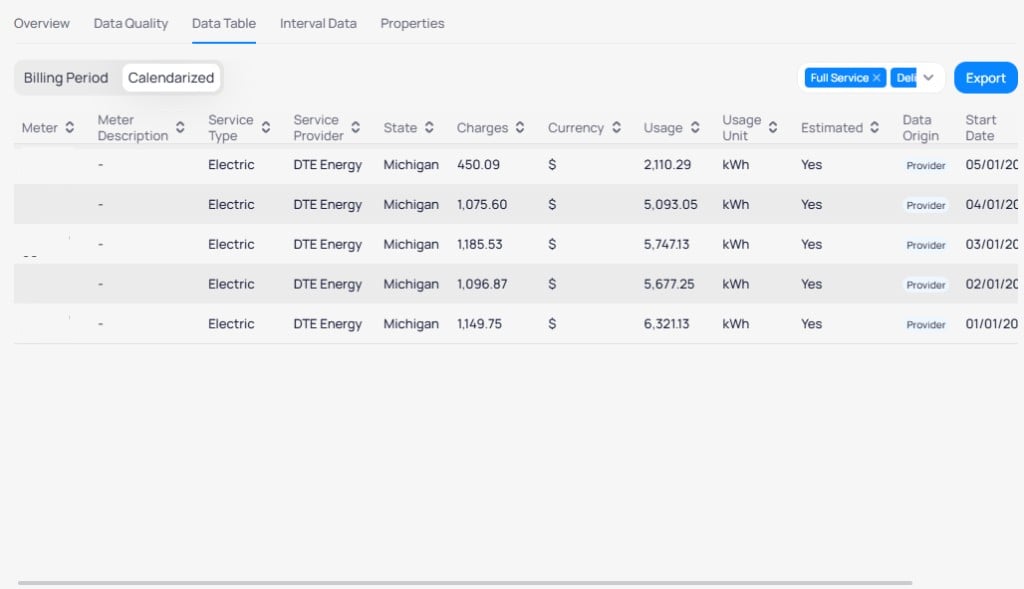This screenshot has height=589, width=1024.
Task: Sort by Estimated column
Action: click(874, 127)
